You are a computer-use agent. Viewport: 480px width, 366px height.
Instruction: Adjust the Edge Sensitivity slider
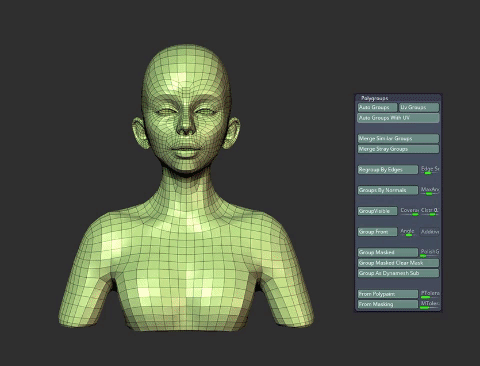(430, 170)
